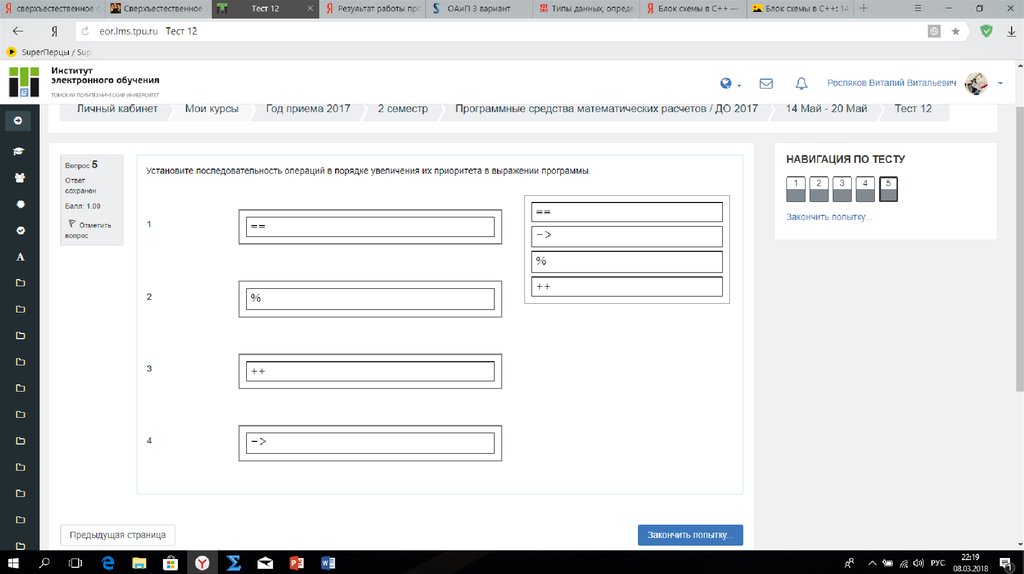Open 'Мои курсы' breadcrumb item

[x=211, y=108]
